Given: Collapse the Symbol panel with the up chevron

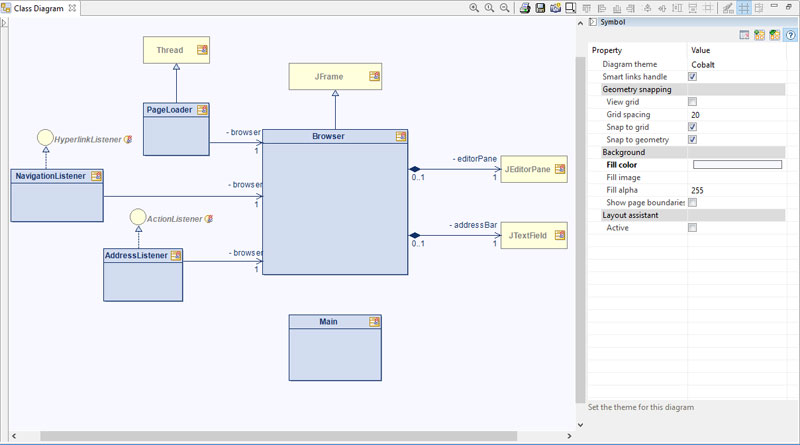Looking at the screenshot, I should tap(580, 23).
